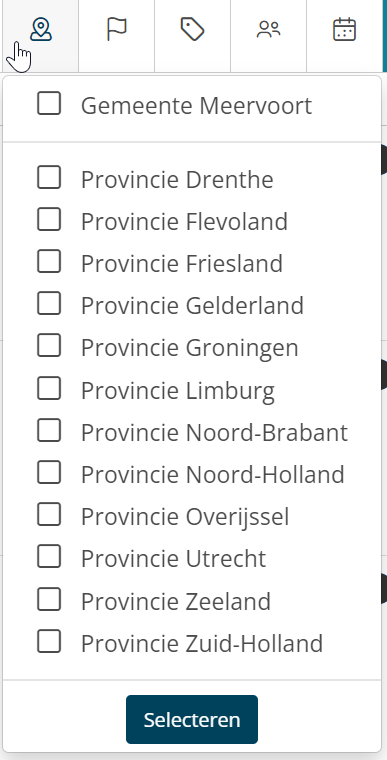
Task: Open the tag label filter icon
Action: (x=193, y=30)
